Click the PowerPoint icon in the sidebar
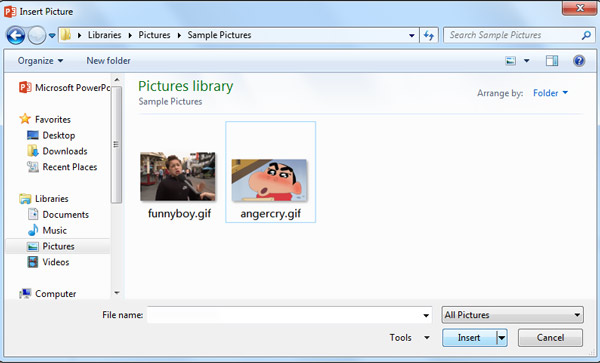This screenshot has width=600, height=363. point(25,88)
